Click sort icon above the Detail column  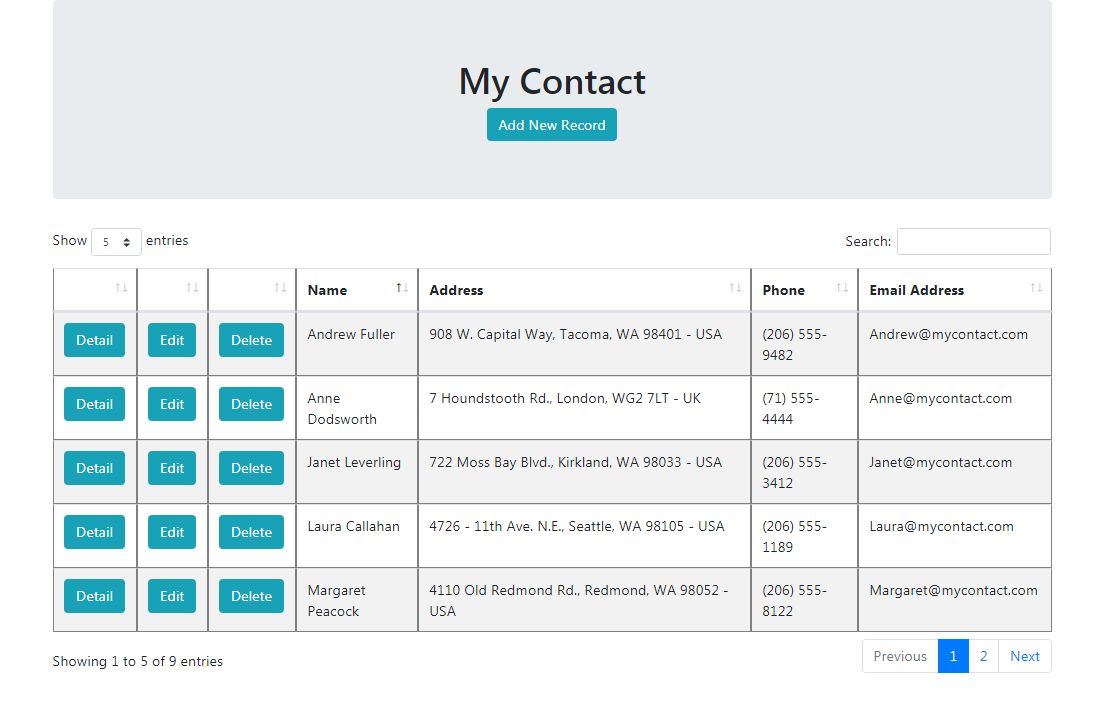coord(121,287)
